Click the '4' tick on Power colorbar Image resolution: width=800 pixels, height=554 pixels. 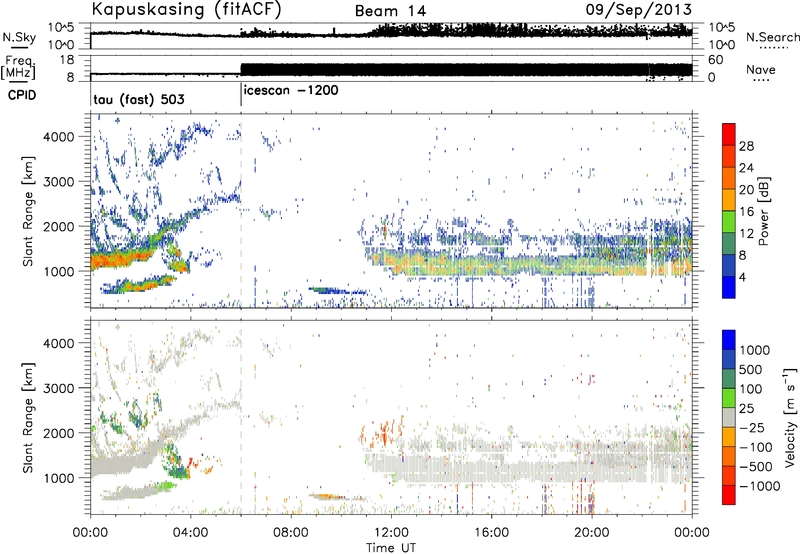pos(743,277)
